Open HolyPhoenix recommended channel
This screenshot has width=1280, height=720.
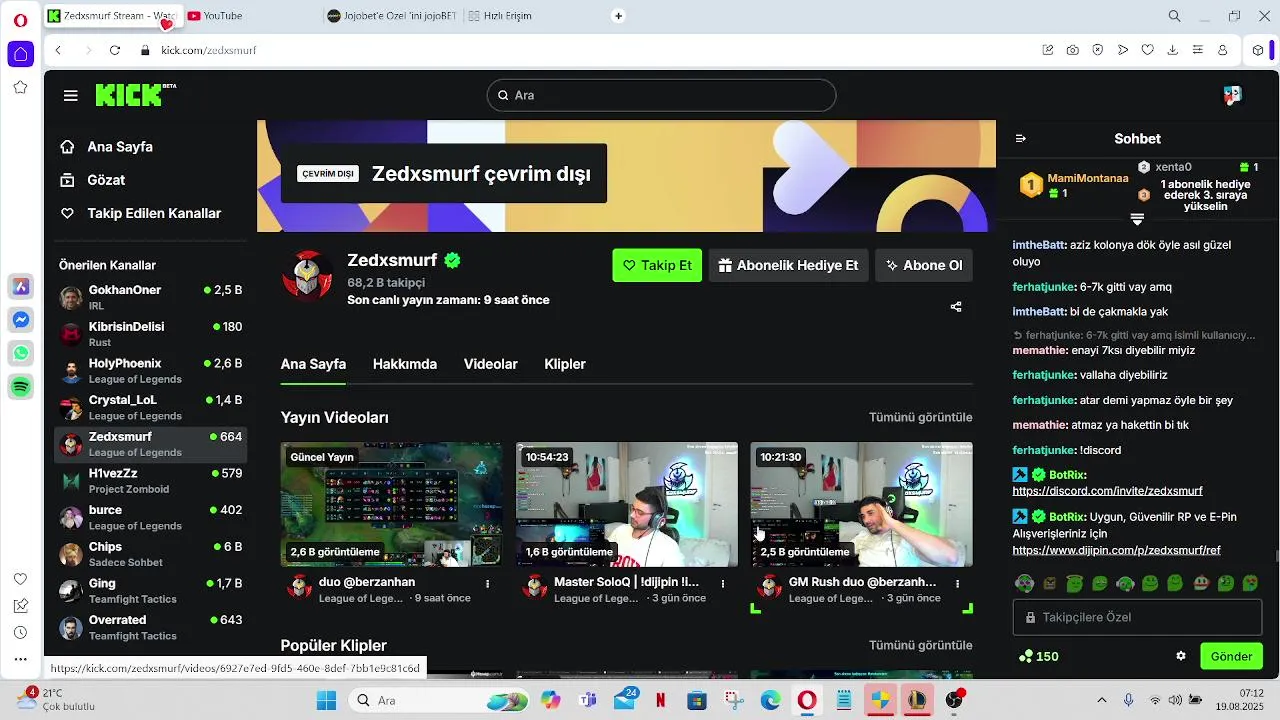pos(150,371)
